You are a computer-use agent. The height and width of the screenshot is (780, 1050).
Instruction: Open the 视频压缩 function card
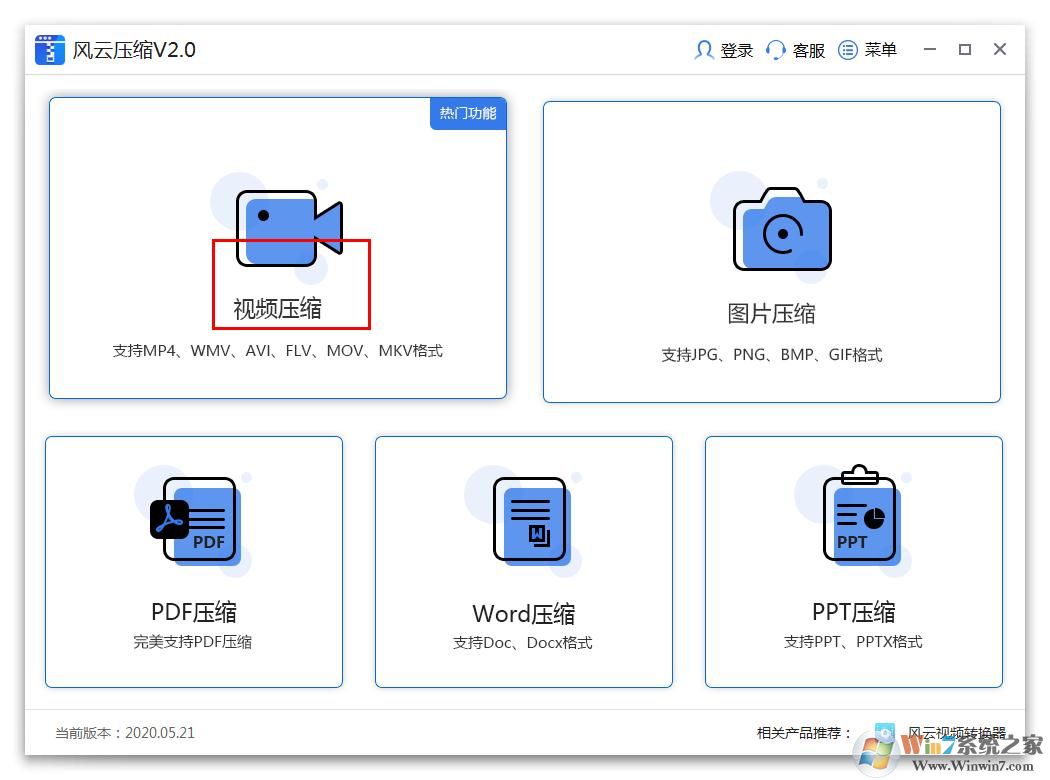(278, 250)
